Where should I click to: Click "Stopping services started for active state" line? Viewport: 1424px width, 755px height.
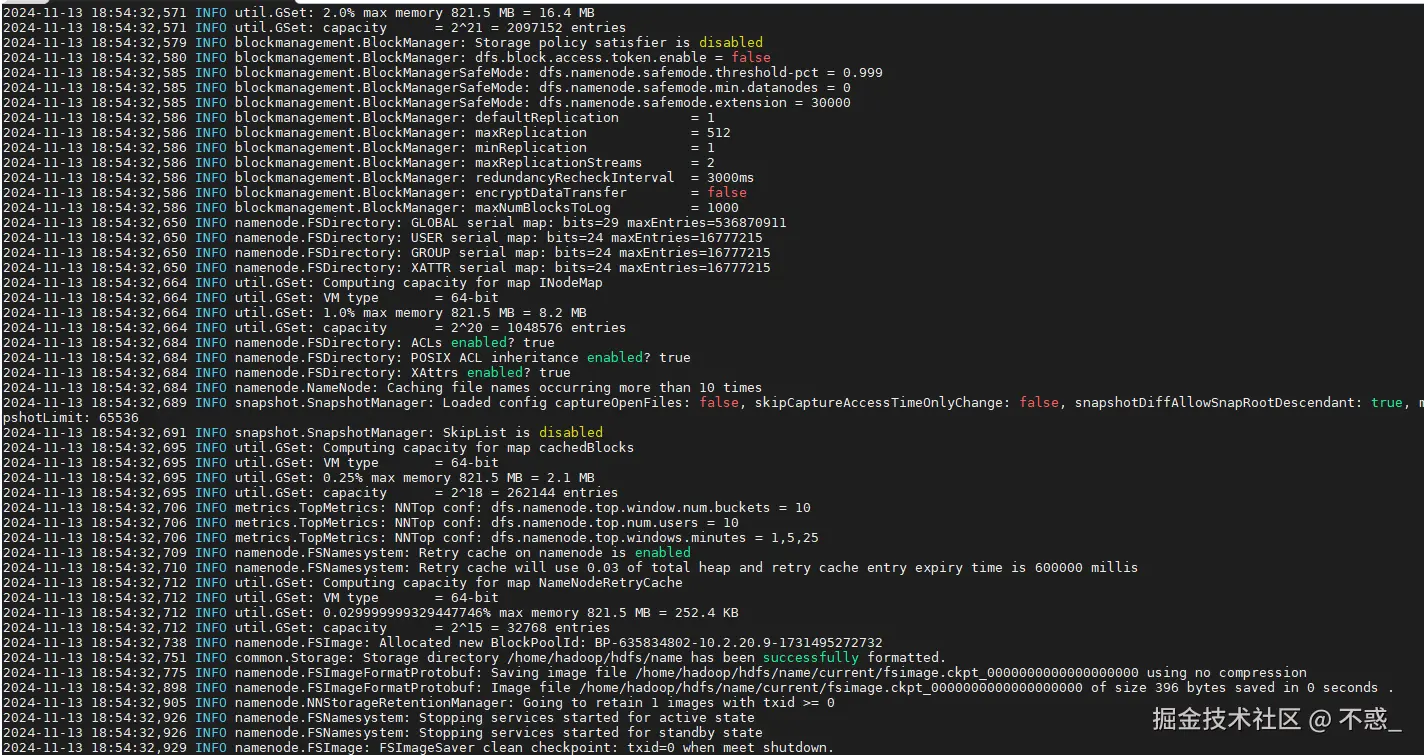tap(378, 718)
